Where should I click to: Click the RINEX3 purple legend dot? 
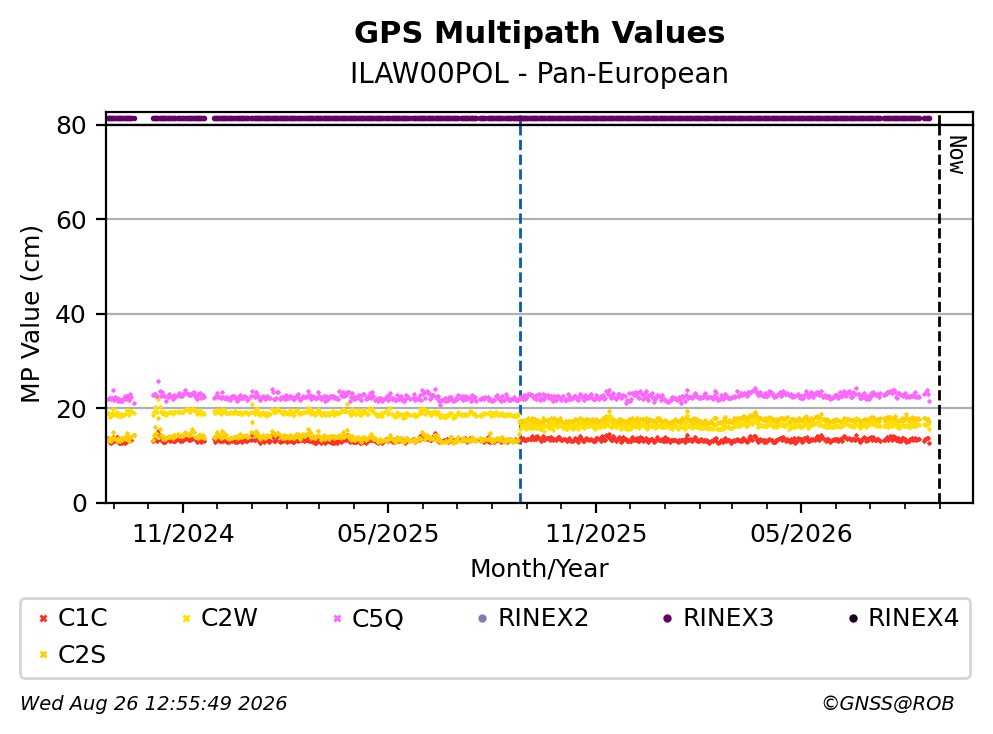tap(667, 618)
